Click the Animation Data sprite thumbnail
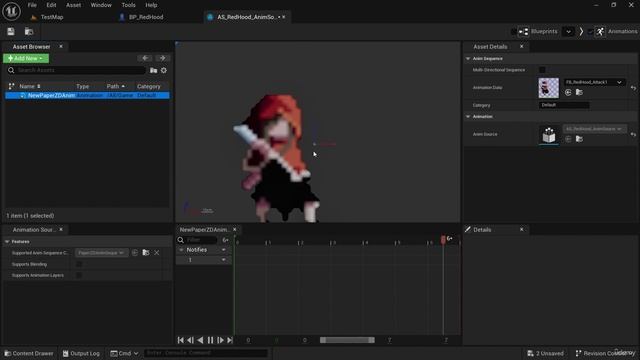The height and width of the screenshot is (360, 640). [549, 88]
